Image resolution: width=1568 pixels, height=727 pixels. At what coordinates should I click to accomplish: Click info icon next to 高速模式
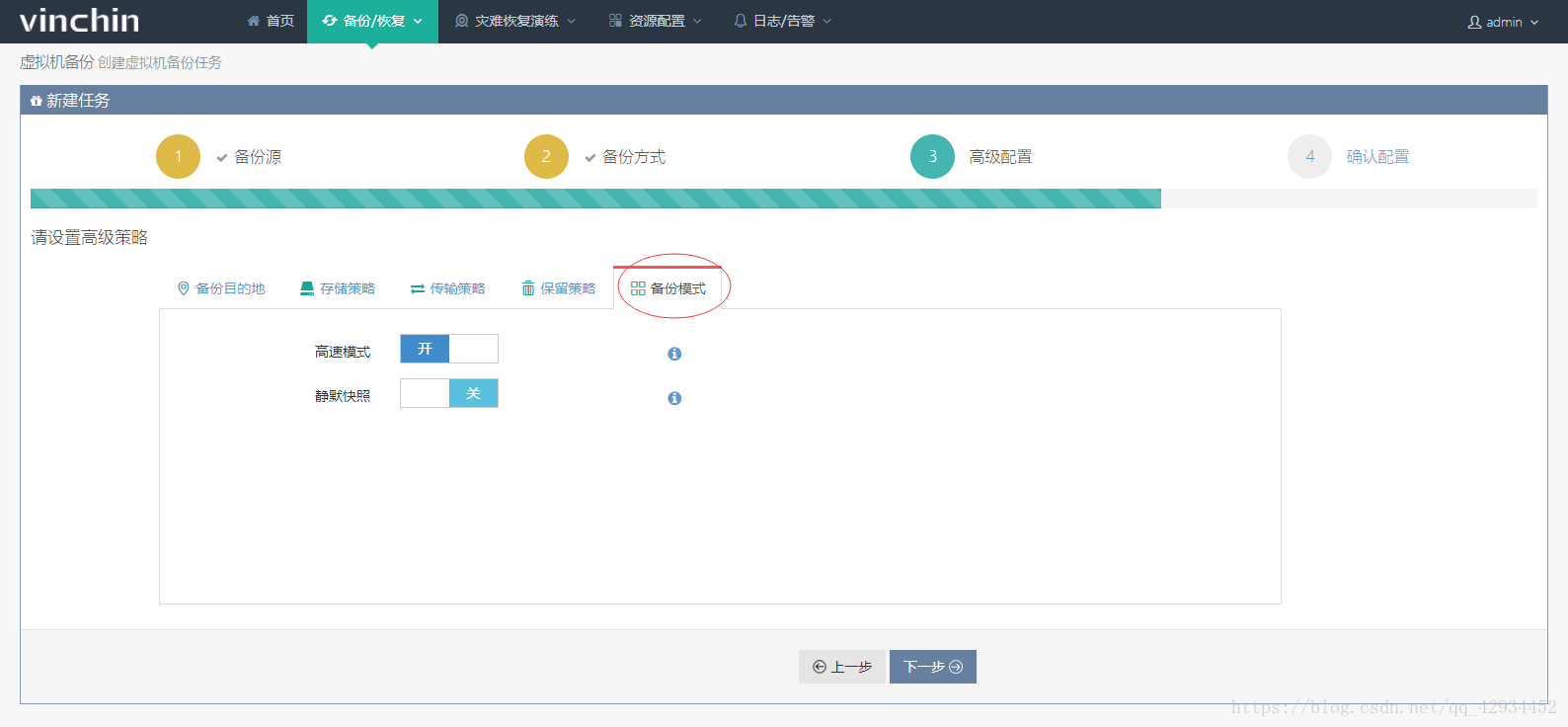[674, 354]
